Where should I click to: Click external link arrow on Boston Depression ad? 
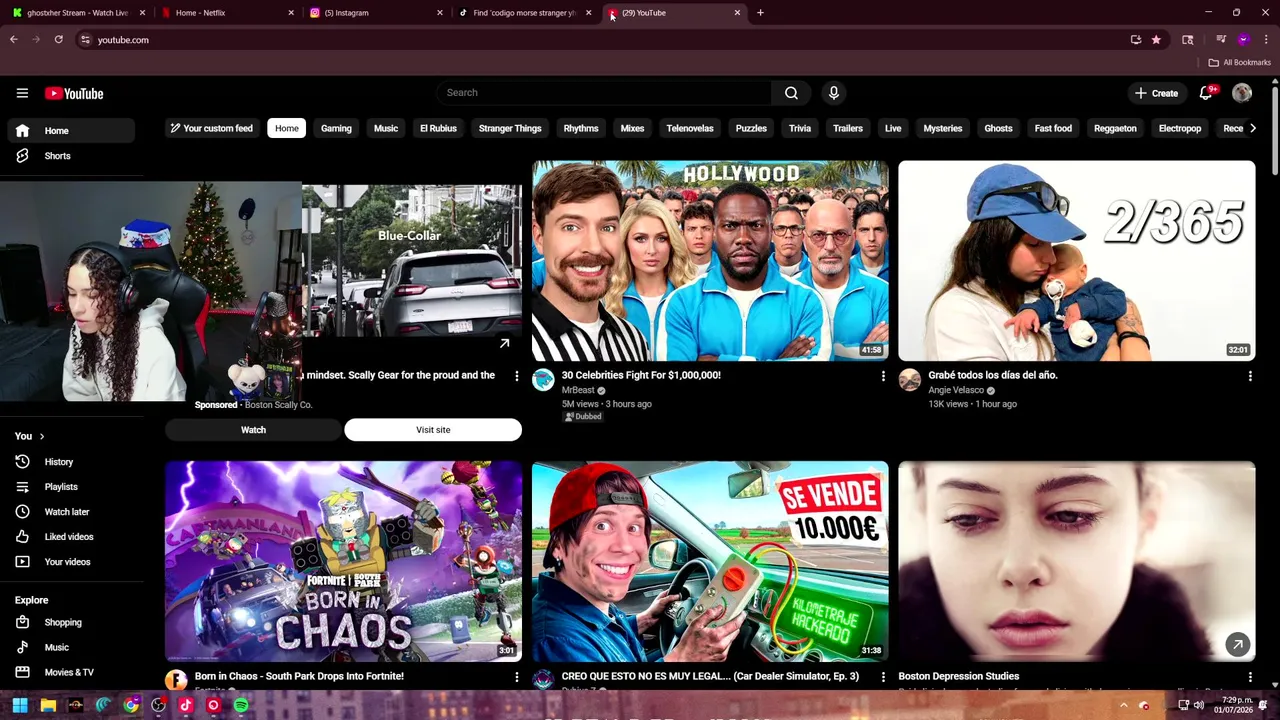coord(1237,644)
